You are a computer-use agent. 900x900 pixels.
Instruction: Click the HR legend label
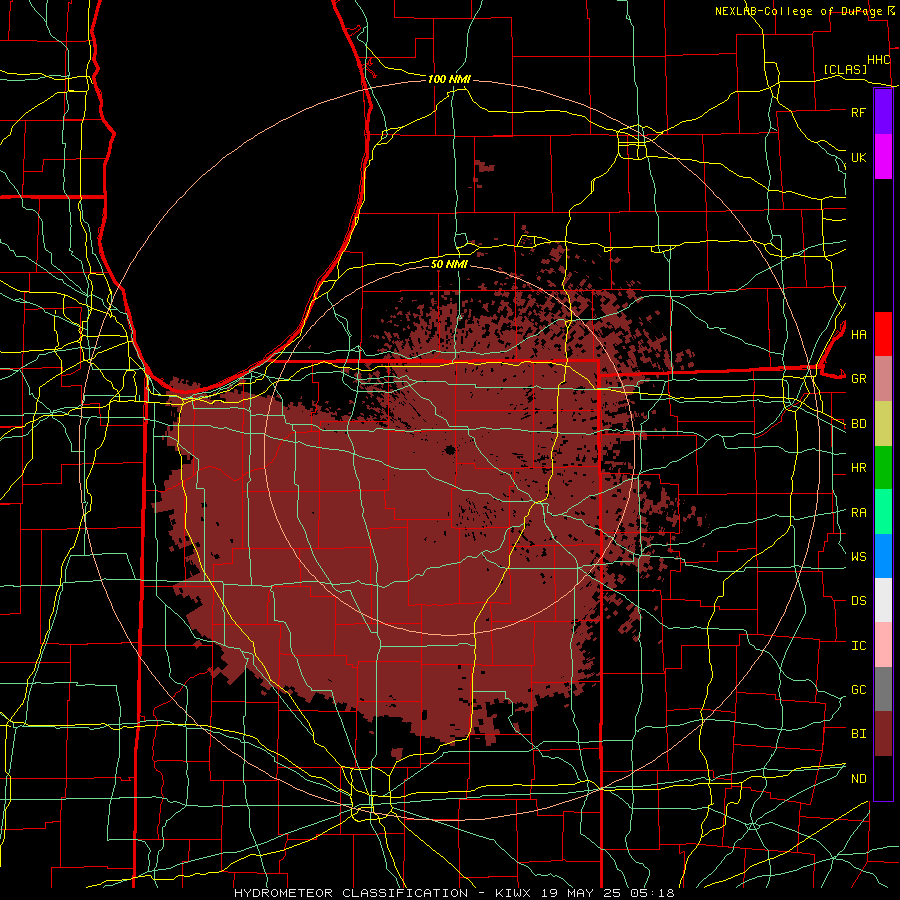[858, 468]
